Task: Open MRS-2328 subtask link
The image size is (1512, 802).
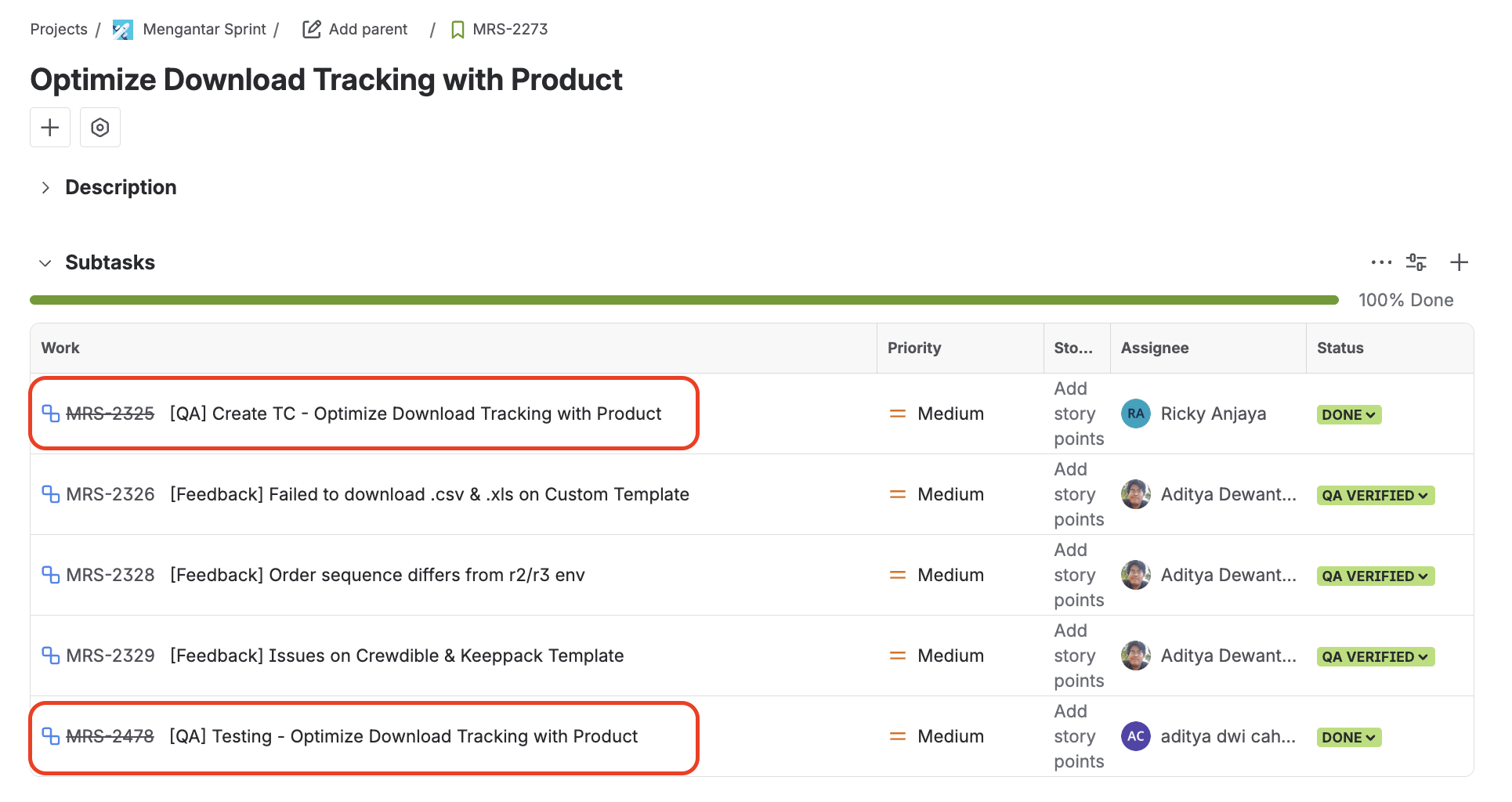Action: tap(110, 576)
